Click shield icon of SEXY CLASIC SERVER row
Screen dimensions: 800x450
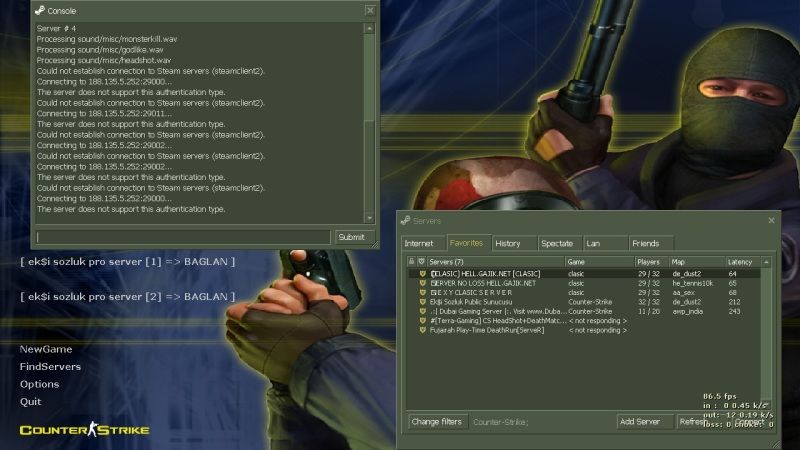pyautogui.click(x=422, y=293)
